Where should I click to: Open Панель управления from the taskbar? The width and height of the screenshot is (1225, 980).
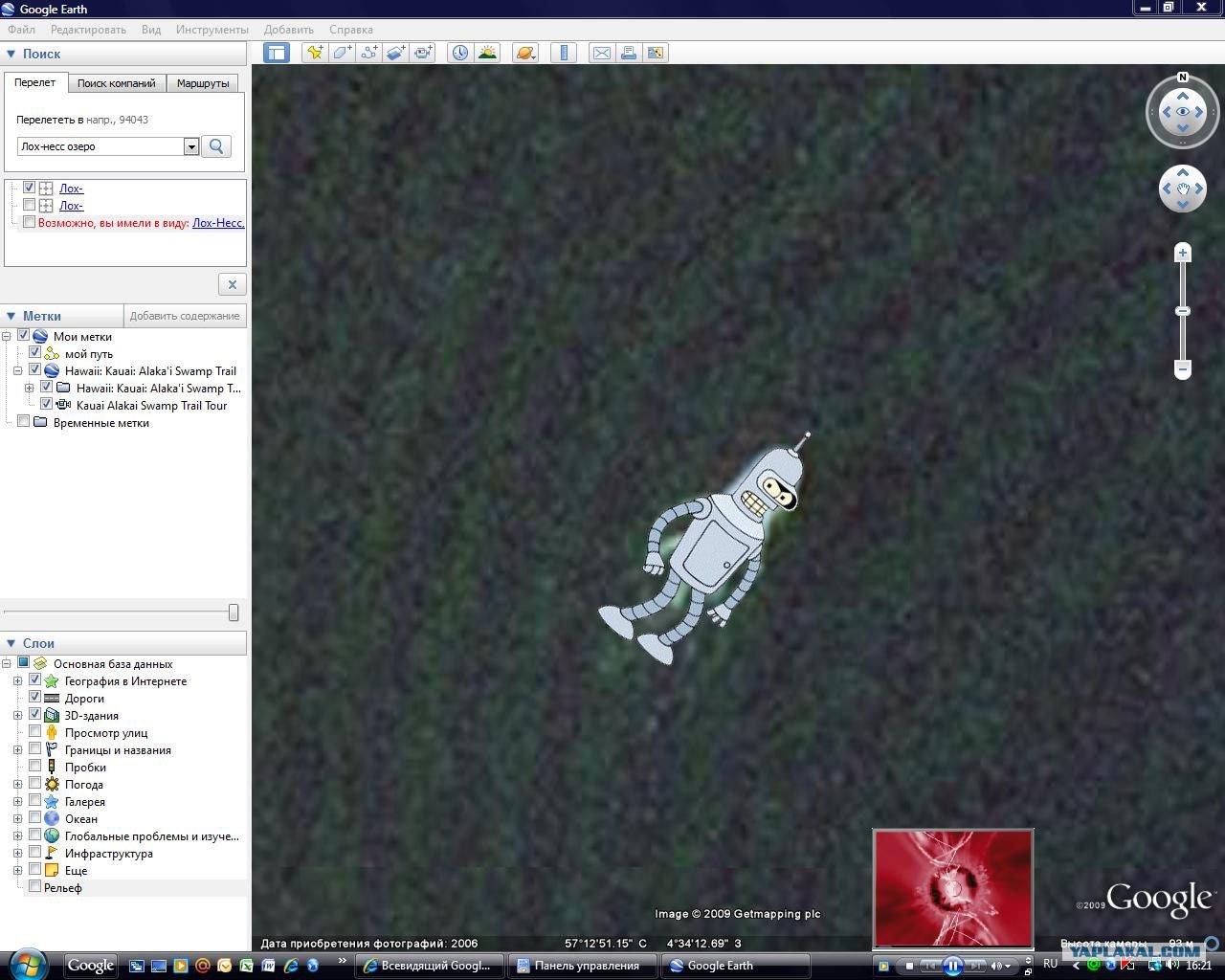(584, 966)
